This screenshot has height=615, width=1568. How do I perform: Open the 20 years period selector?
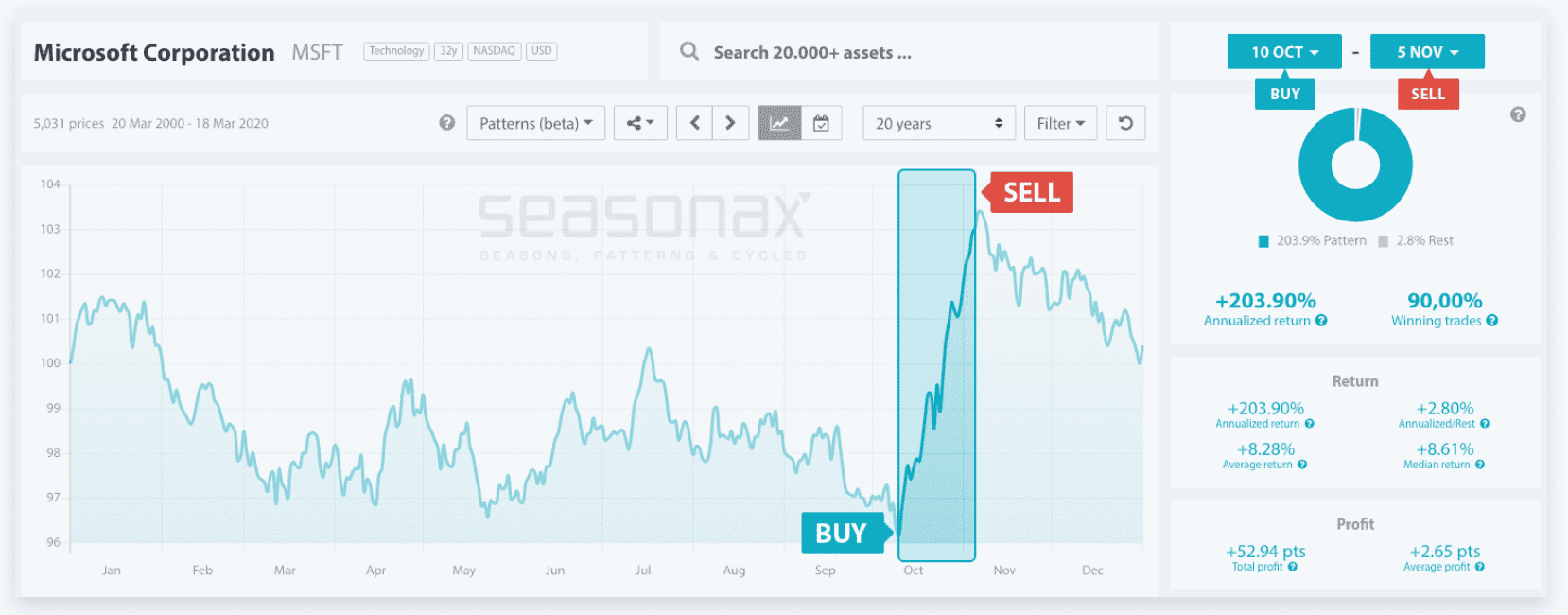pos(938,123)
